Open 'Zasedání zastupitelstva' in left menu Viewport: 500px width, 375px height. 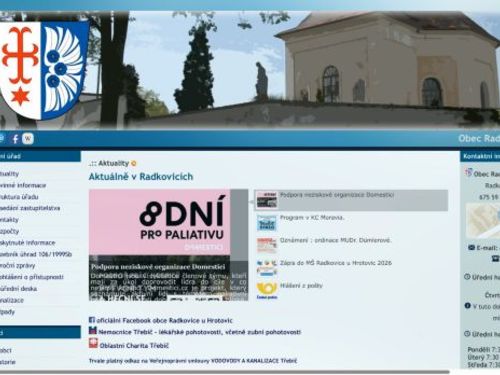[30, 208]
